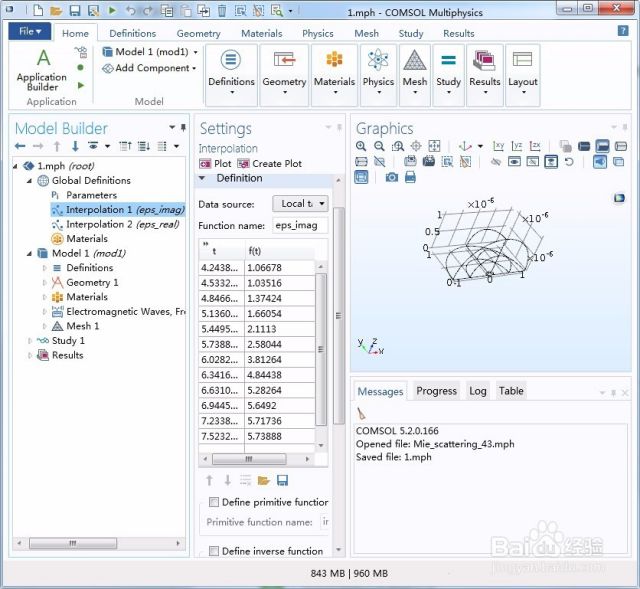Expand the Results tree node
This screenshot has height=589, width=640.
click(x=29, y=355)
